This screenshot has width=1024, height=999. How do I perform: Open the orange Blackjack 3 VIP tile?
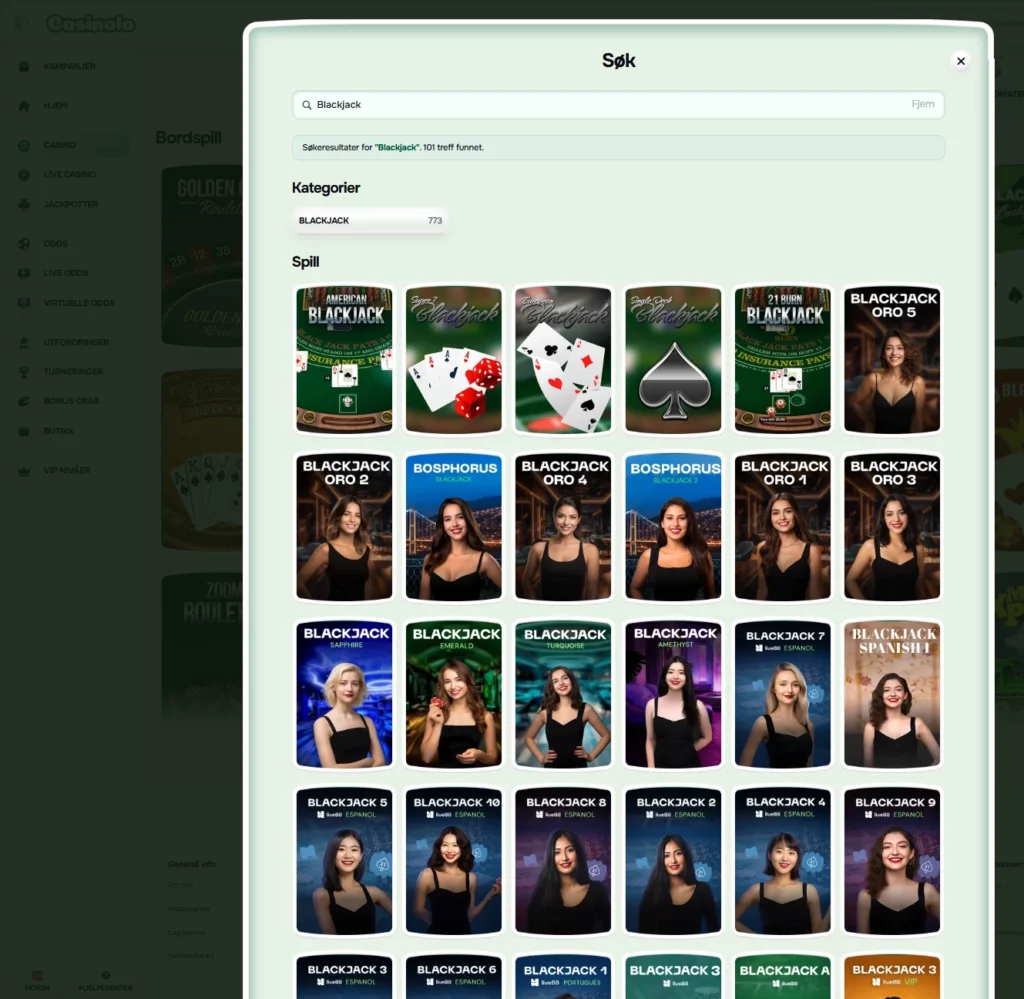click(x=892, y=977)
